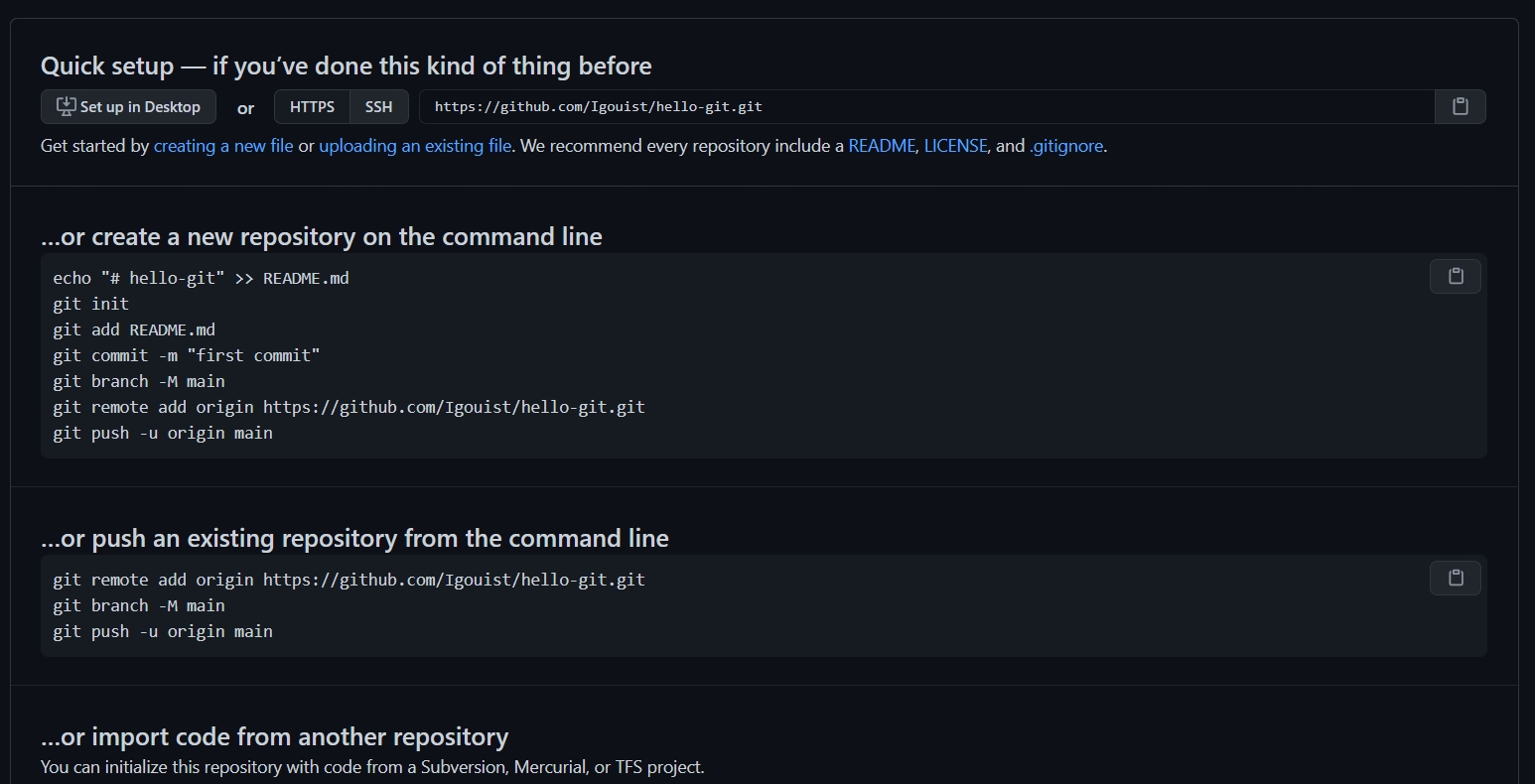Viewport: 1535px width, 784px height.
Task: Switch the clone URL to SSH
Action: click(378, 107)
